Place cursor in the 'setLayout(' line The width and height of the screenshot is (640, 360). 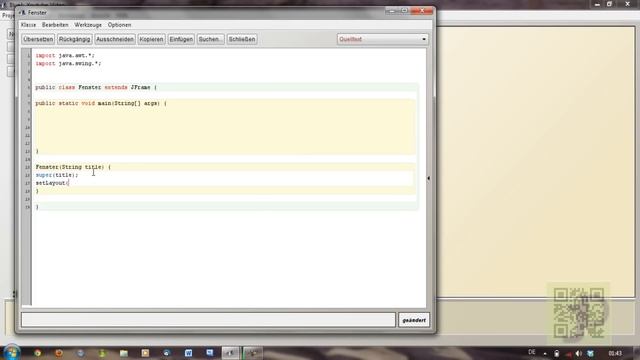point(52,183)
